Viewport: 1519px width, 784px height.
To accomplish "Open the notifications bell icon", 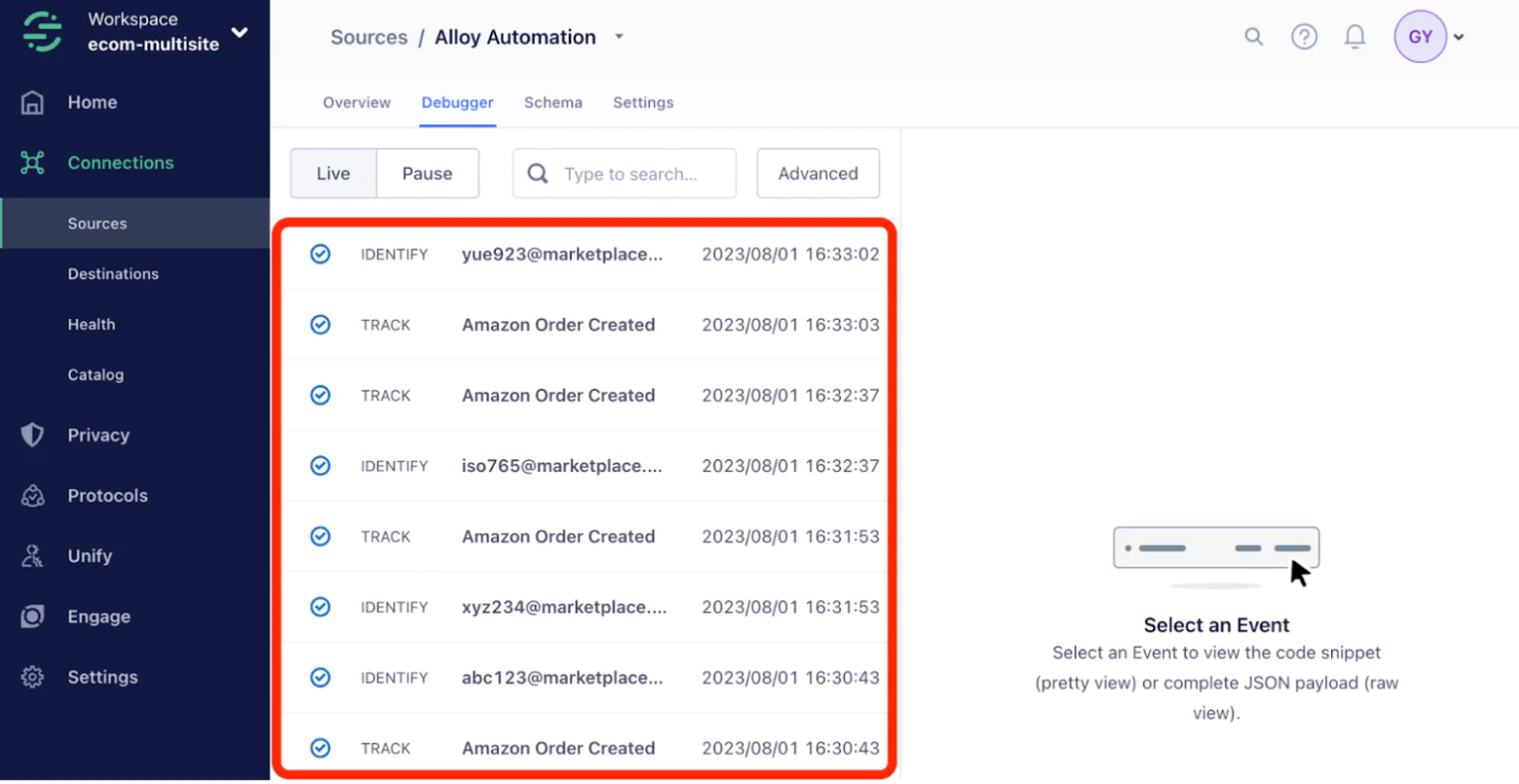I will tap(1354, 37).
